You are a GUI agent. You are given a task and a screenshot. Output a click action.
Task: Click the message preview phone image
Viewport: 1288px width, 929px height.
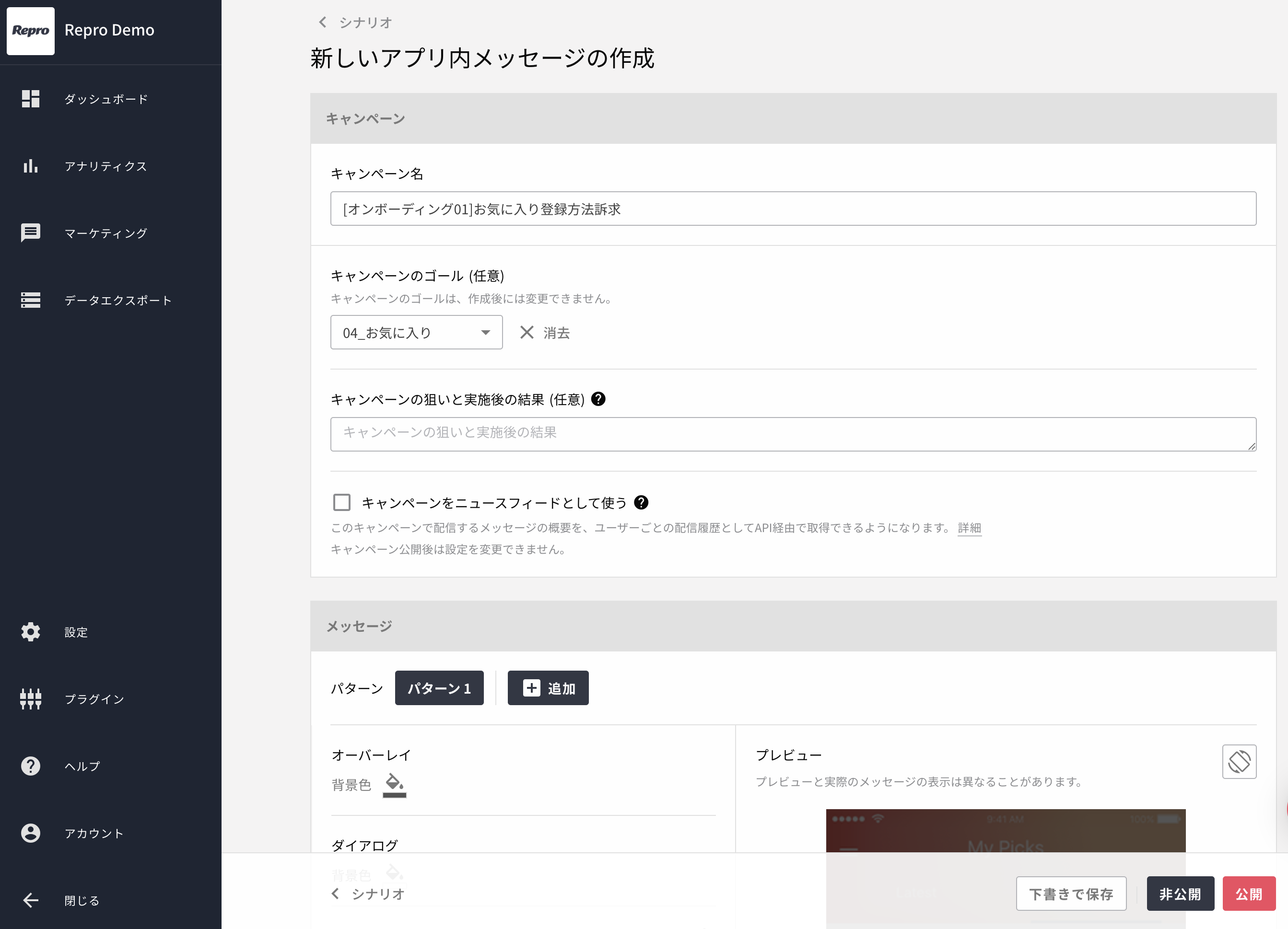click(x=1006, y=869)
